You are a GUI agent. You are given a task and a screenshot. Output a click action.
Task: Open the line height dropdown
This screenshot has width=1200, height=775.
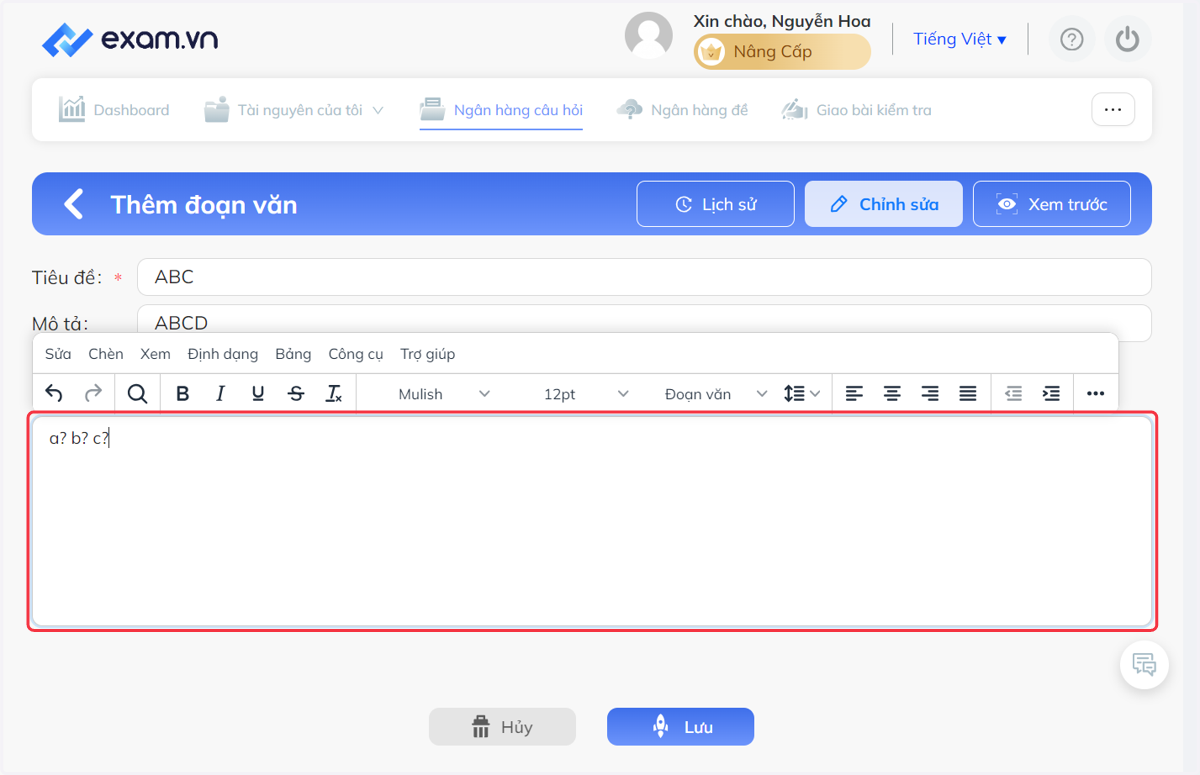[802, 394]
